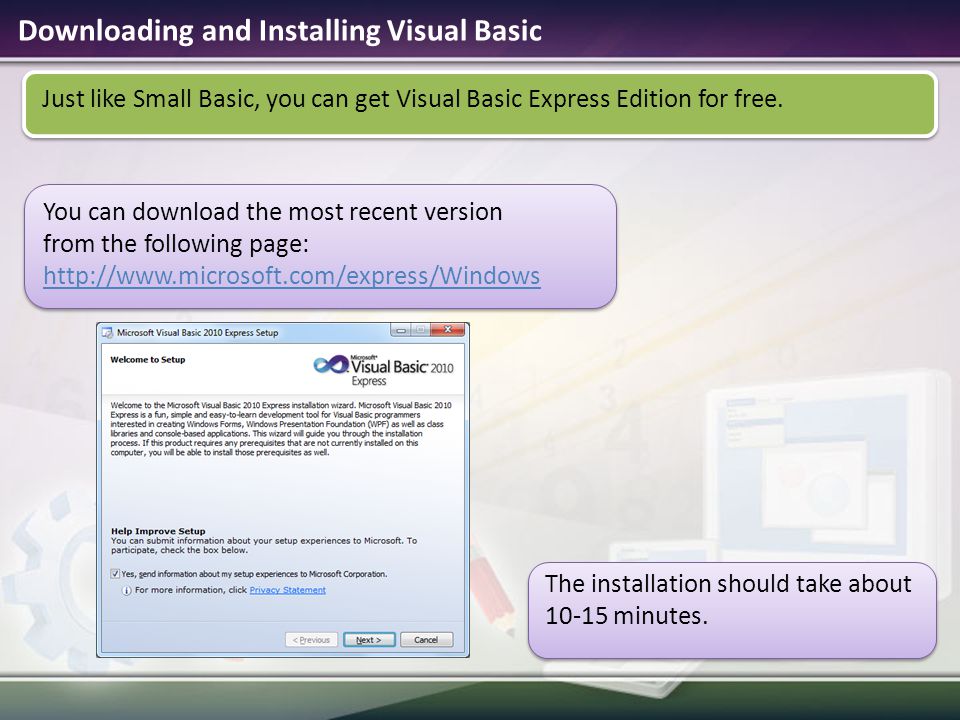Open the Privacy Statement link
960x720 pixels.
(288, 590)
